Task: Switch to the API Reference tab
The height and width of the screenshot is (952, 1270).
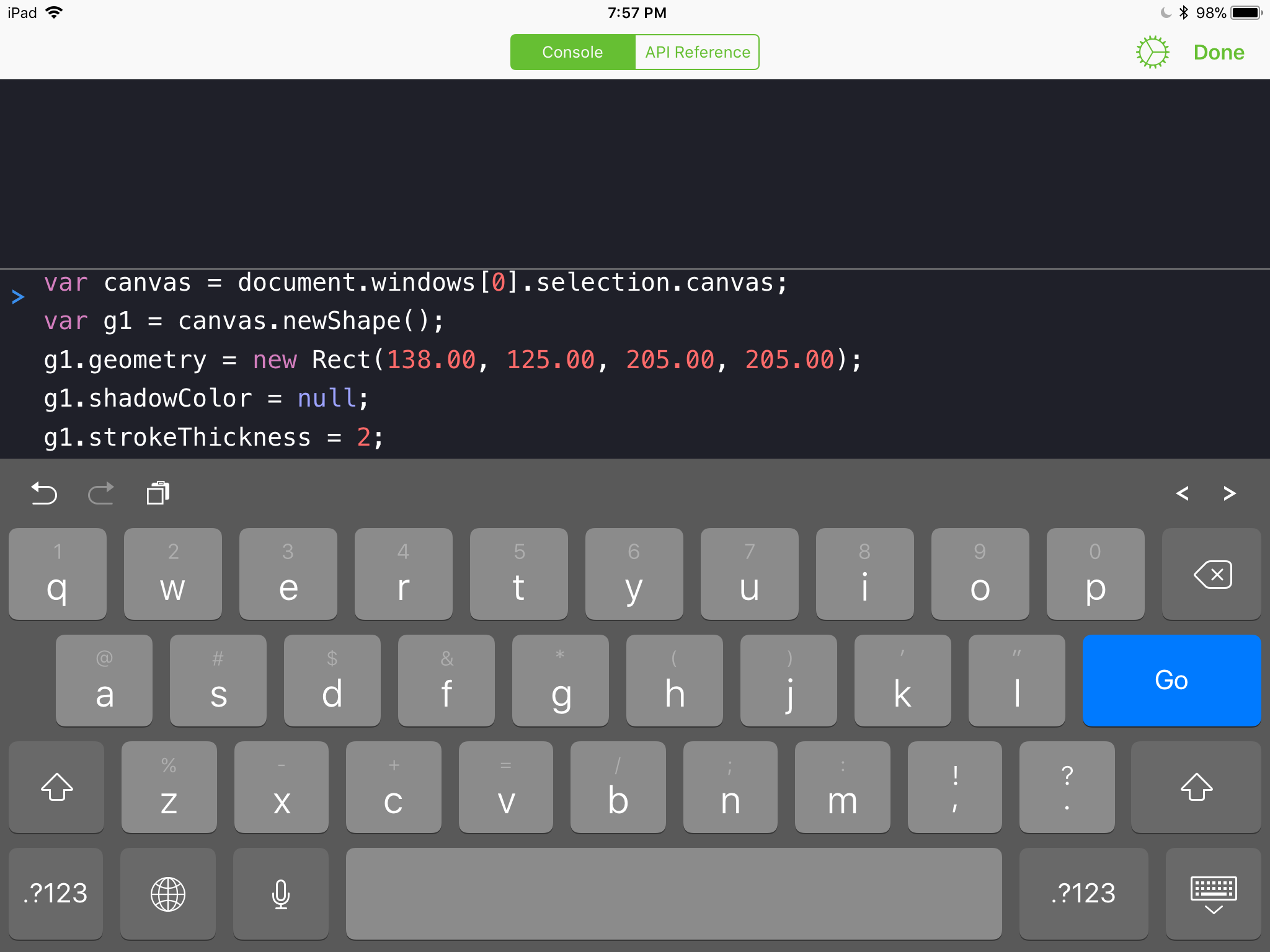Action: [x=697, y=52]
